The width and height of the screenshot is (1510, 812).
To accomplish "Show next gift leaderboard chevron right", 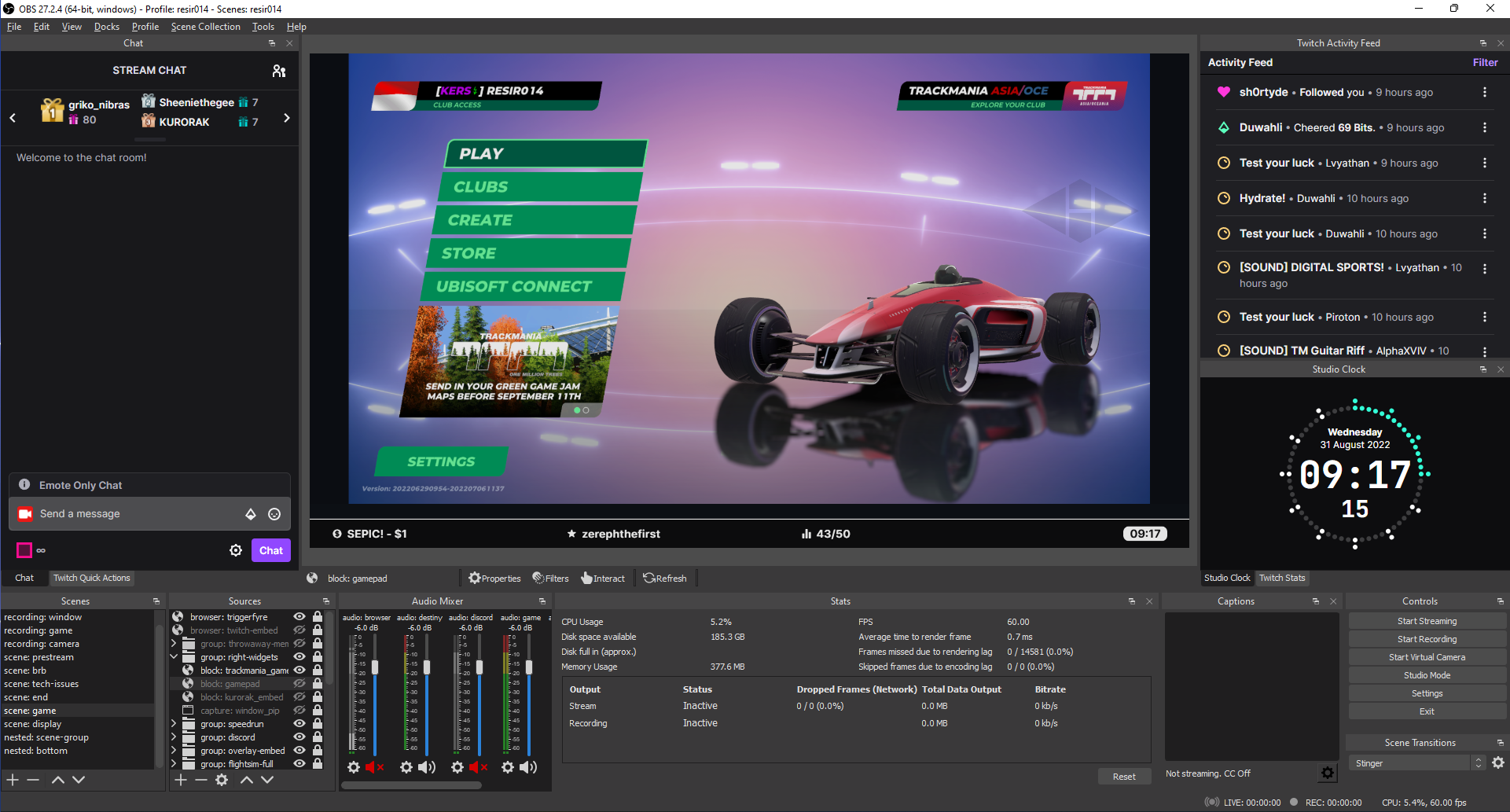I will pos(287,118).
